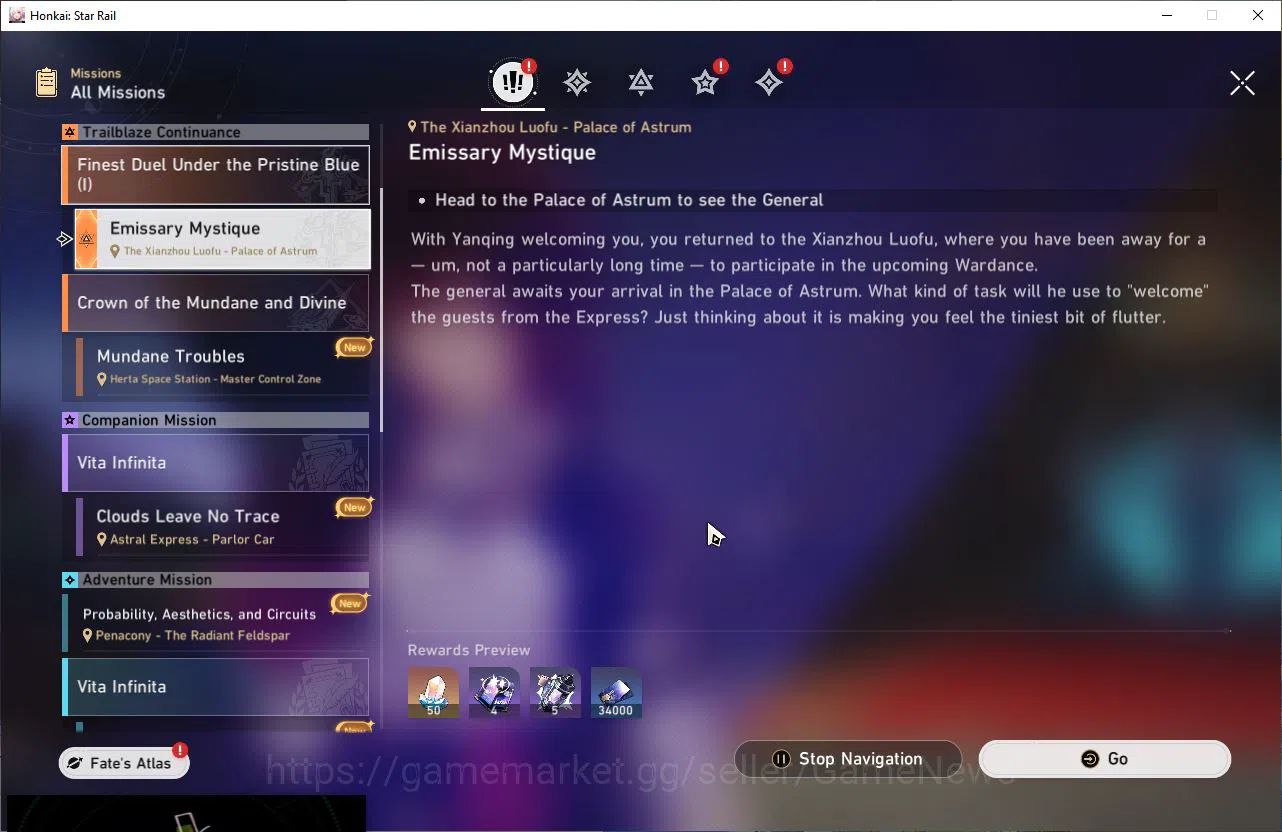Viewport: 1282px width, 832px height.
Task: Click 'Penacony - The Radiant Feldspar' location text
Action: point(192,635)
